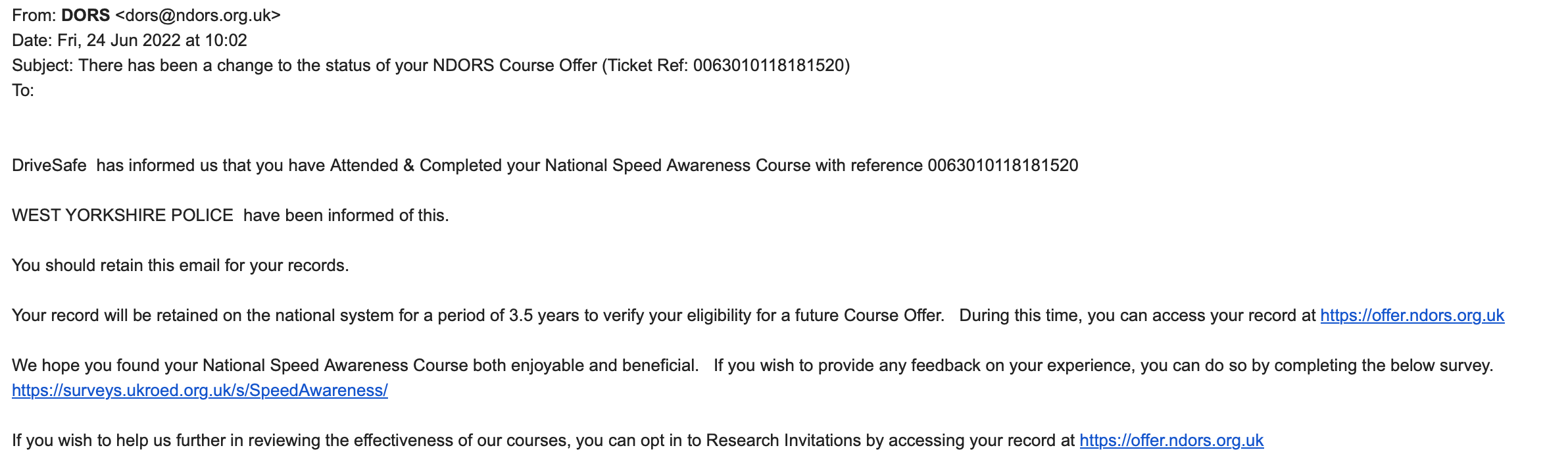
Task: Click the course reference number in first paragraph
Action: click(1002, 166)
